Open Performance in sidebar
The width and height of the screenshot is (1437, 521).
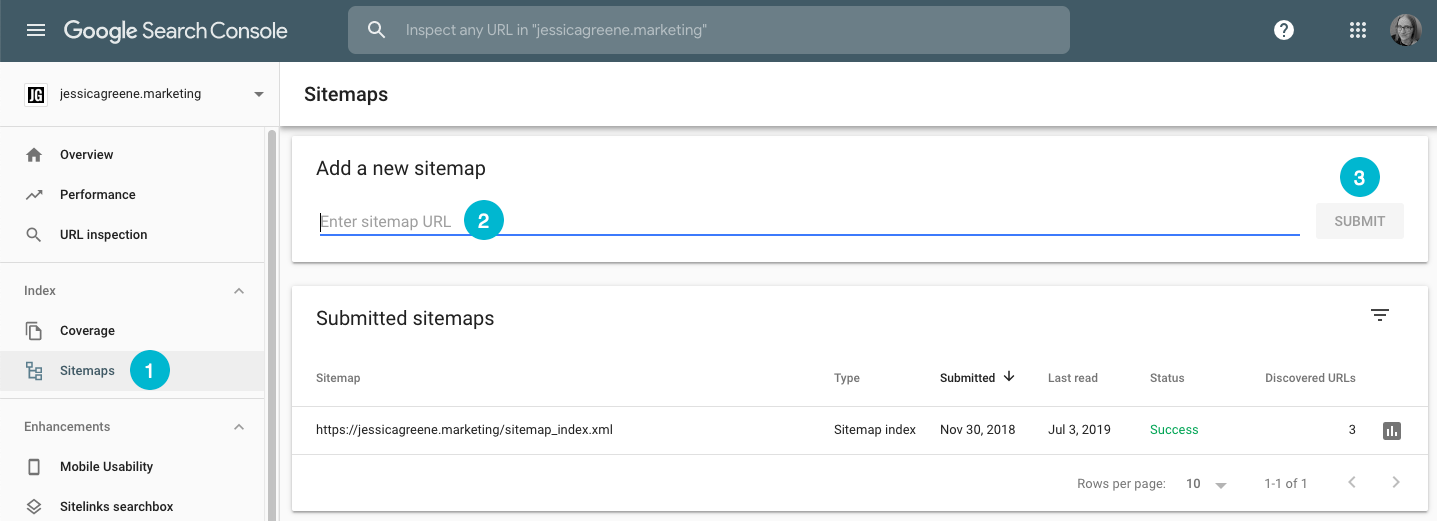point(132,195)
